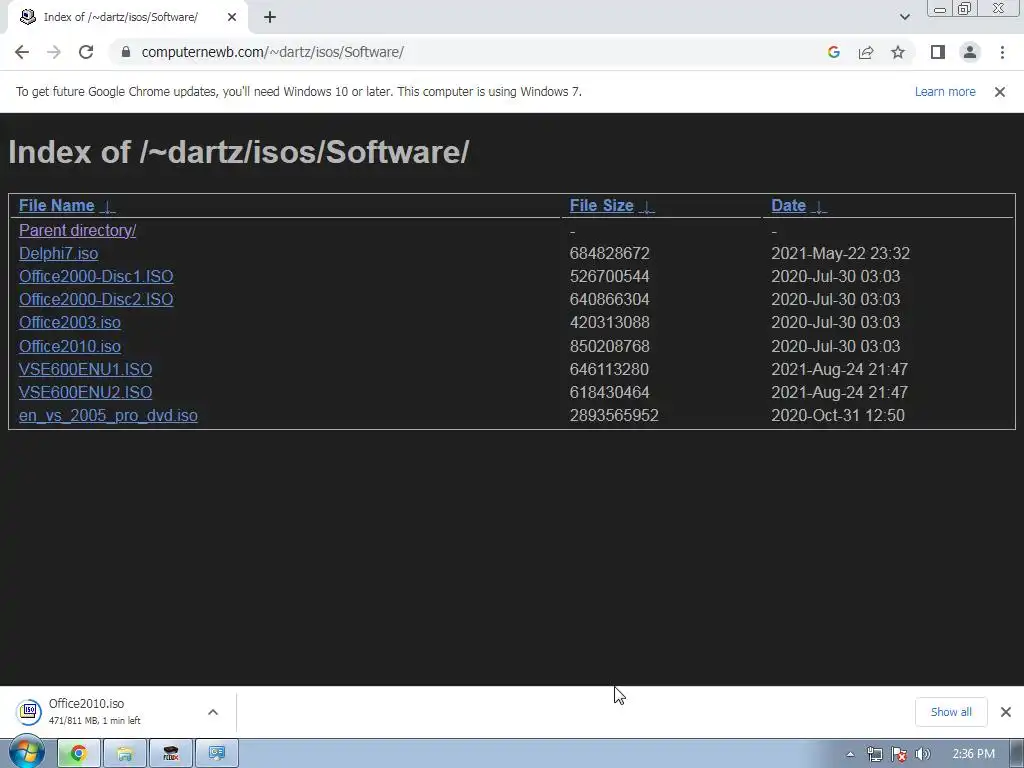Viewport: 1024px width, 768px height.
Task: Open Windows Start menu
Action: (26, 752)
